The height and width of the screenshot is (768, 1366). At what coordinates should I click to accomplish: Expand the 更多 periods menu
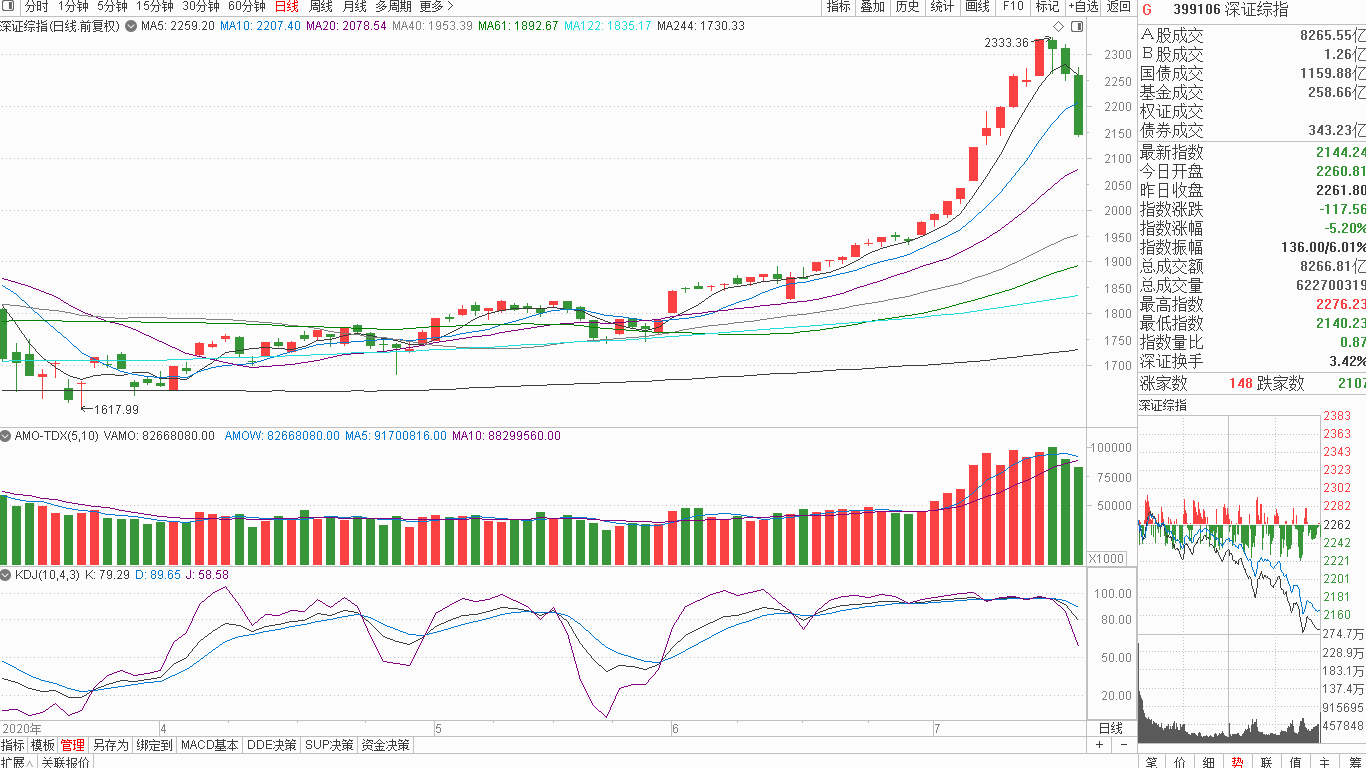(x=436, y=6)
